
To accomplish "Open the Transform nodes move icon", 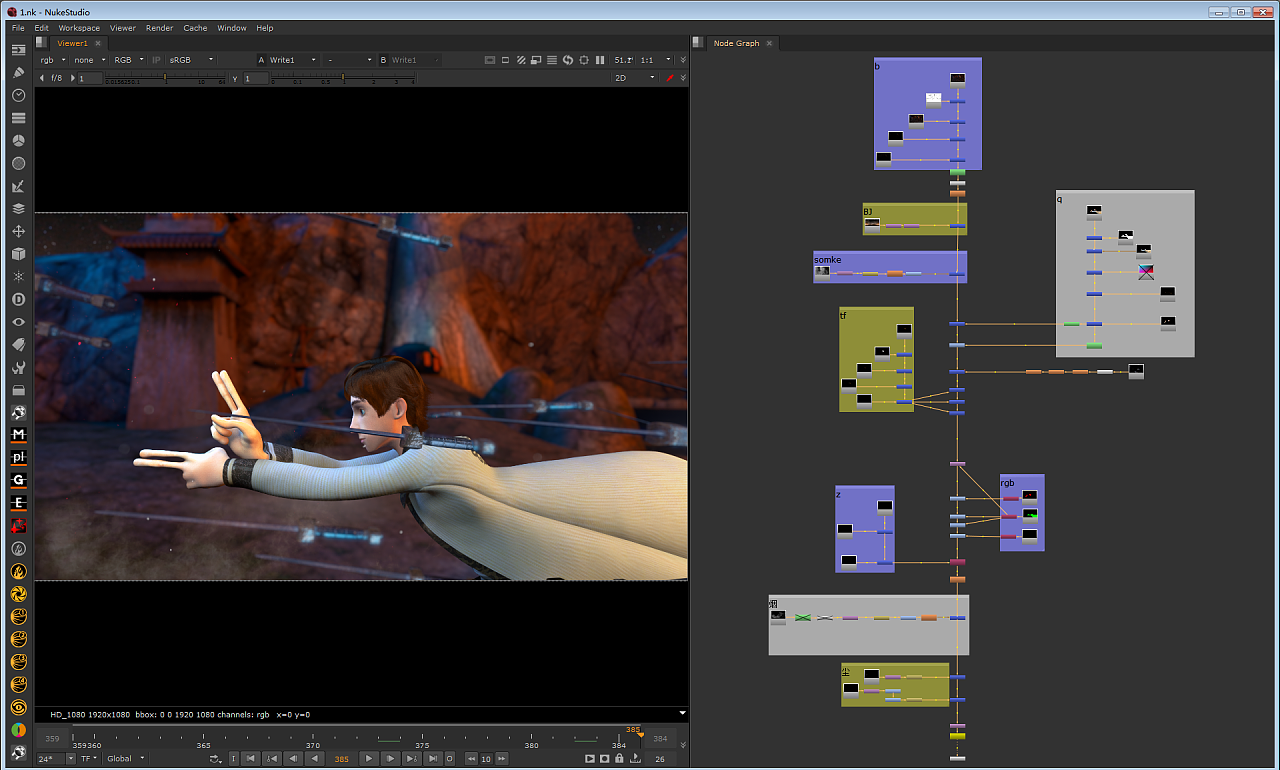I will (x=18, y=231).
